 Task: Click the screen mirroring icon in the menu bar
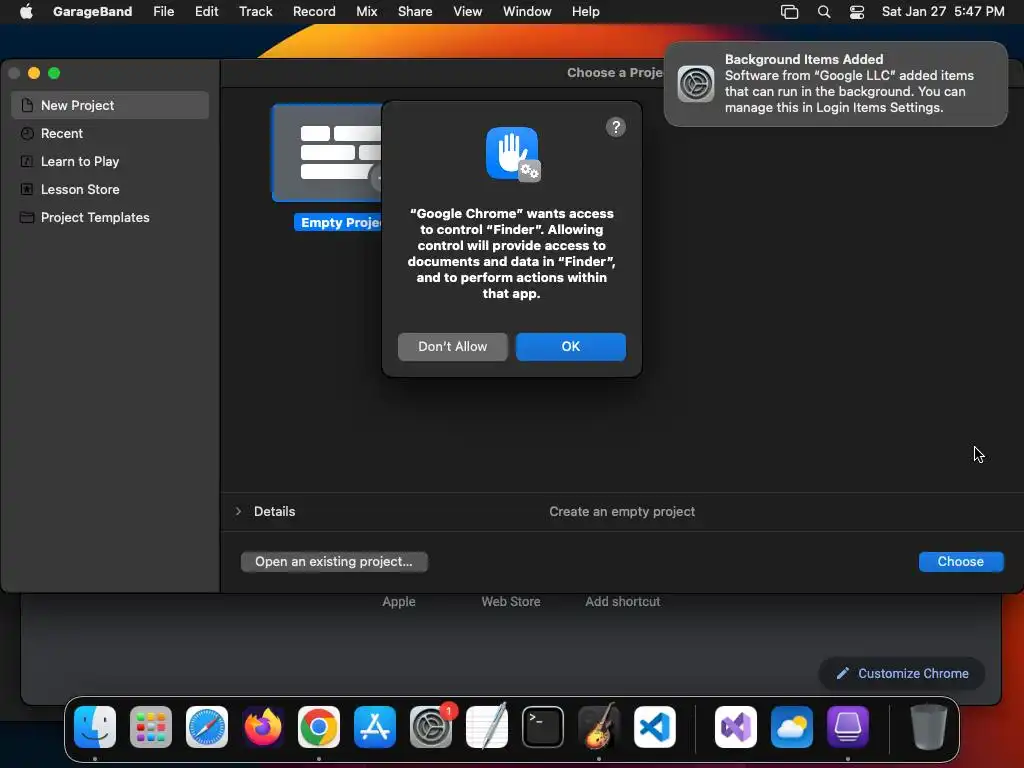790,12
